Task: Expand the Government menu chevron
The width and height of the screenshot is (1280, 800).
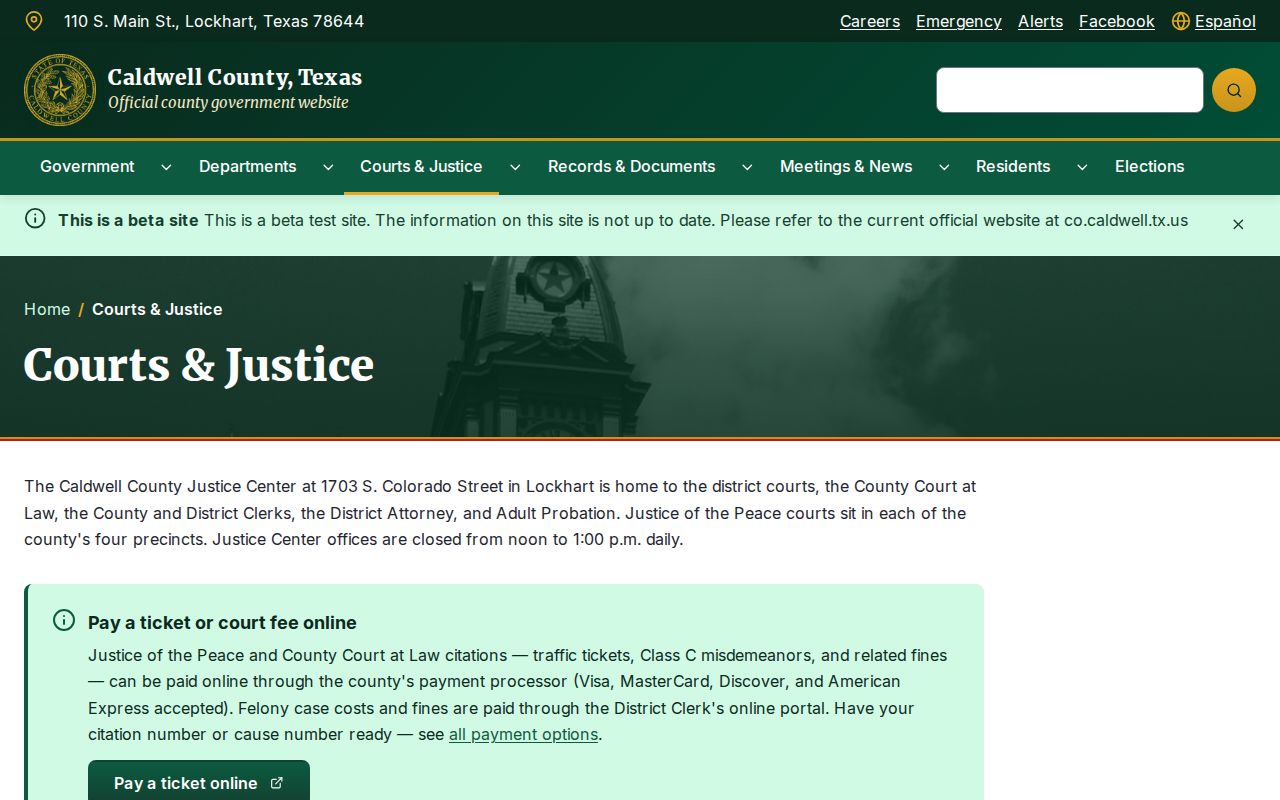Action: [166, 167]
